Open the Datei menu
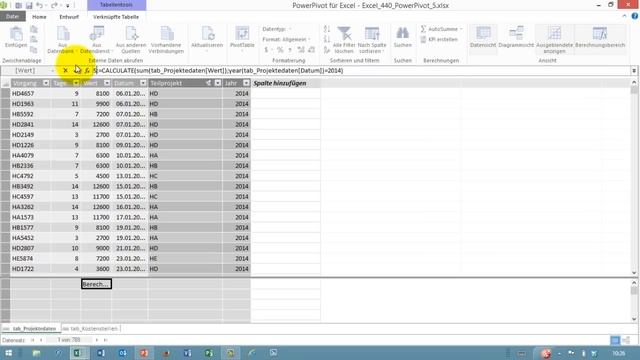This screenshot has width=640, height=360. pyautogui.click(x=13, y=17)
